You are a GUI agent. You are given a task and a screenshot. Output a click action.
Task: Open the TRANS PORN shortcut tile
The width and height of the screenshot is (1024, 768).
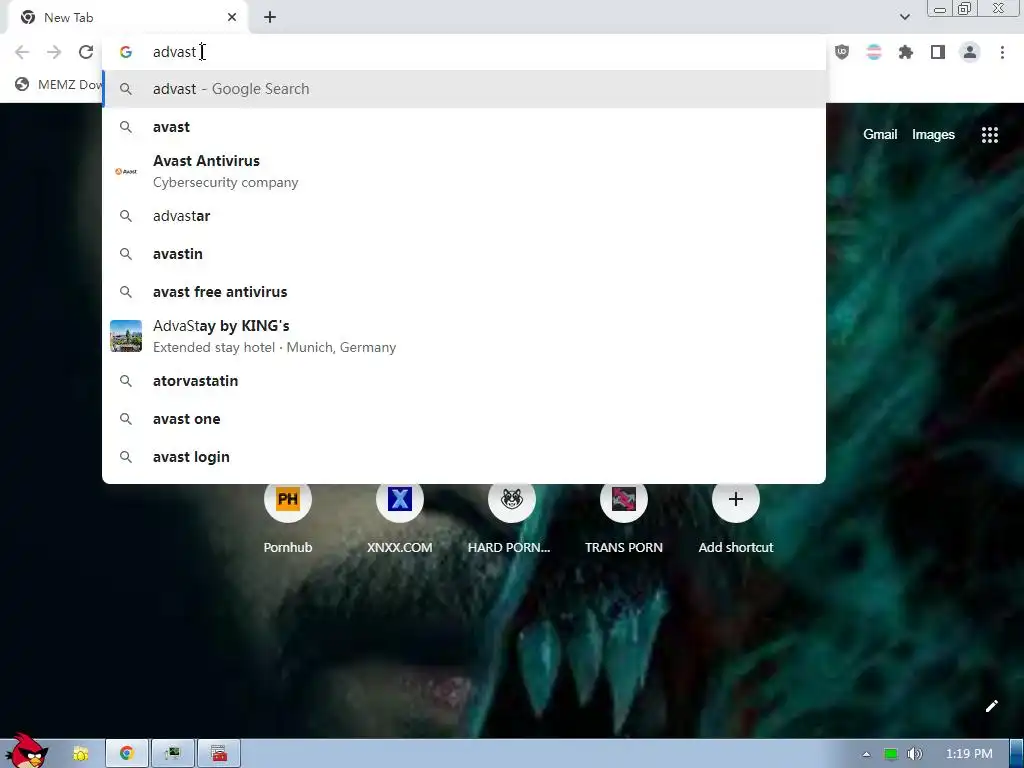pyautogui.click(x=624, y=516)
